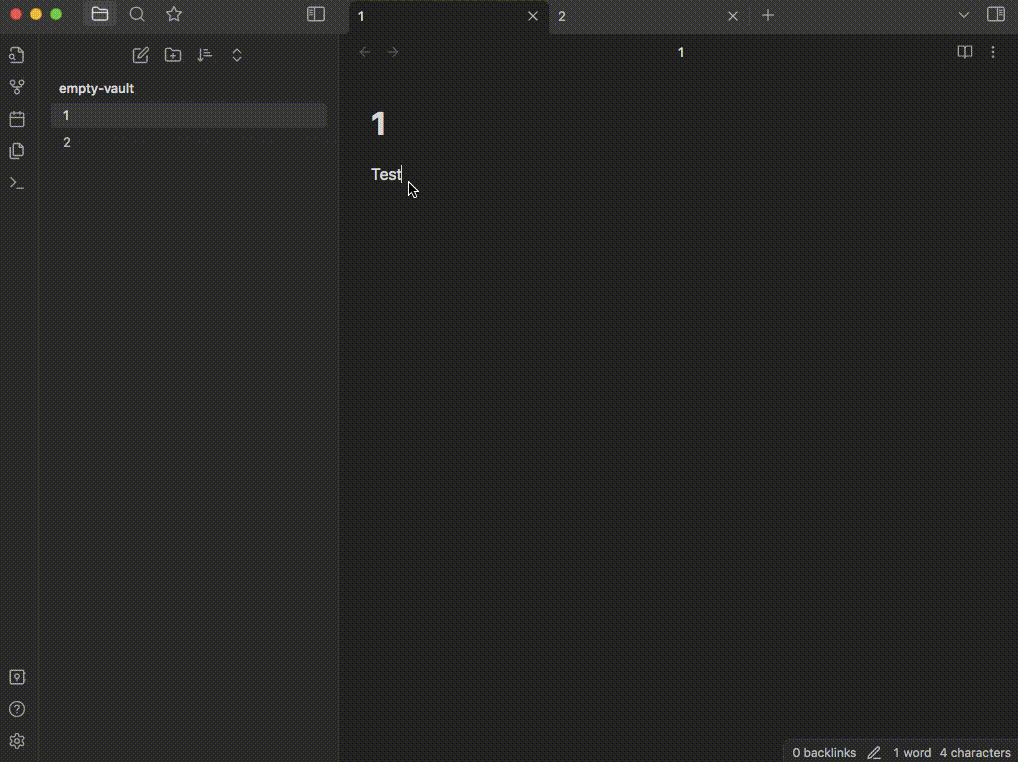Maximize the window with green button

(x=56, y=14)
